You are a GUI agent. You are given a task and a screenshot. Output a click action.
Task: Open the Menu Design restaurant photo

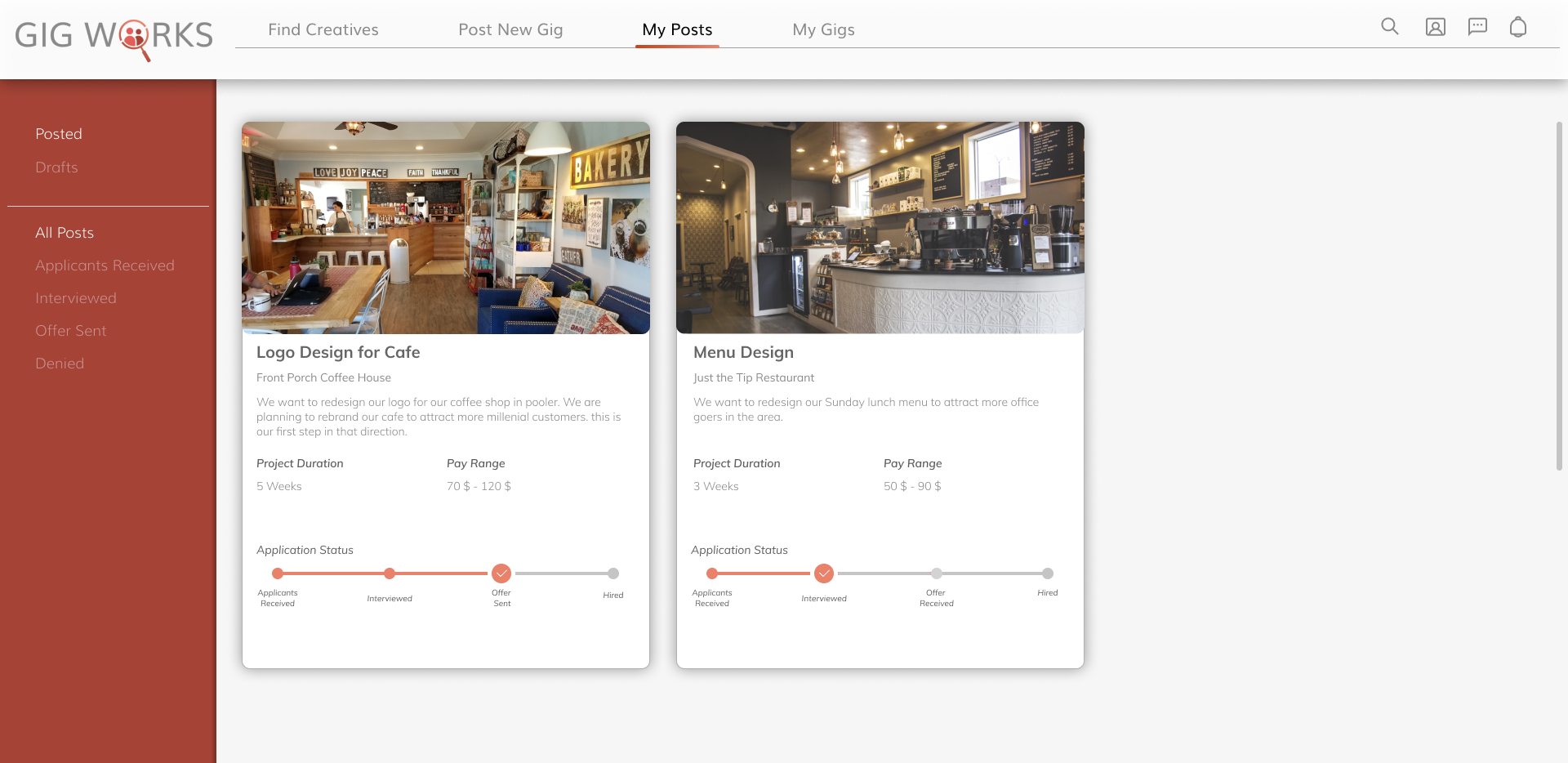880,228
